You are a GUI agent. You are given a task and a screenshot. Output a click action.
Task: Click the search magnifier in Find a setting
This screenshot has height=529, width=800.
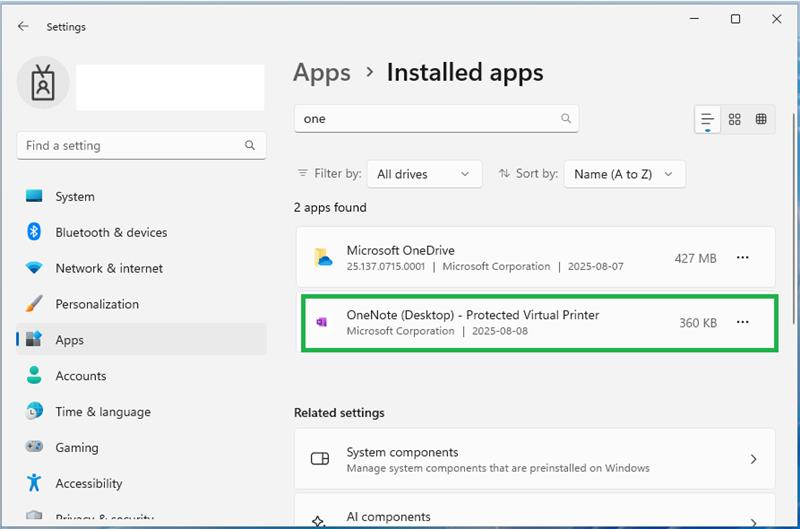249,145
